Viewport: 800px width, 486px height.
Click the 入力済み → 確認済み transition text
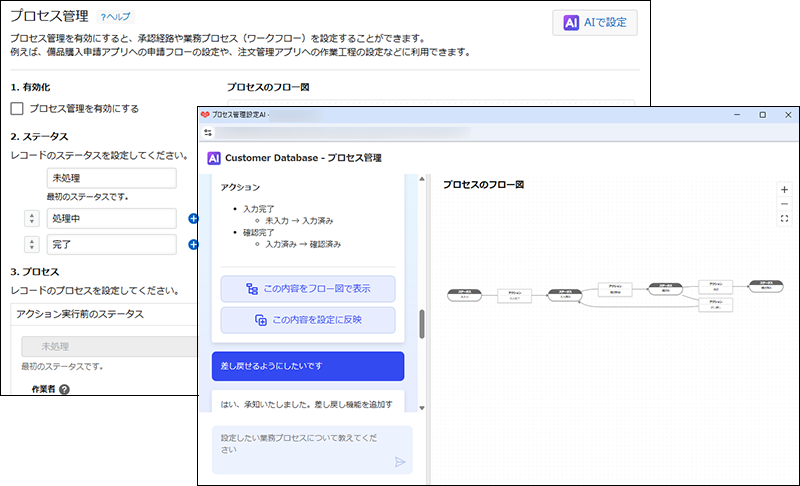[x=303, y=244]
